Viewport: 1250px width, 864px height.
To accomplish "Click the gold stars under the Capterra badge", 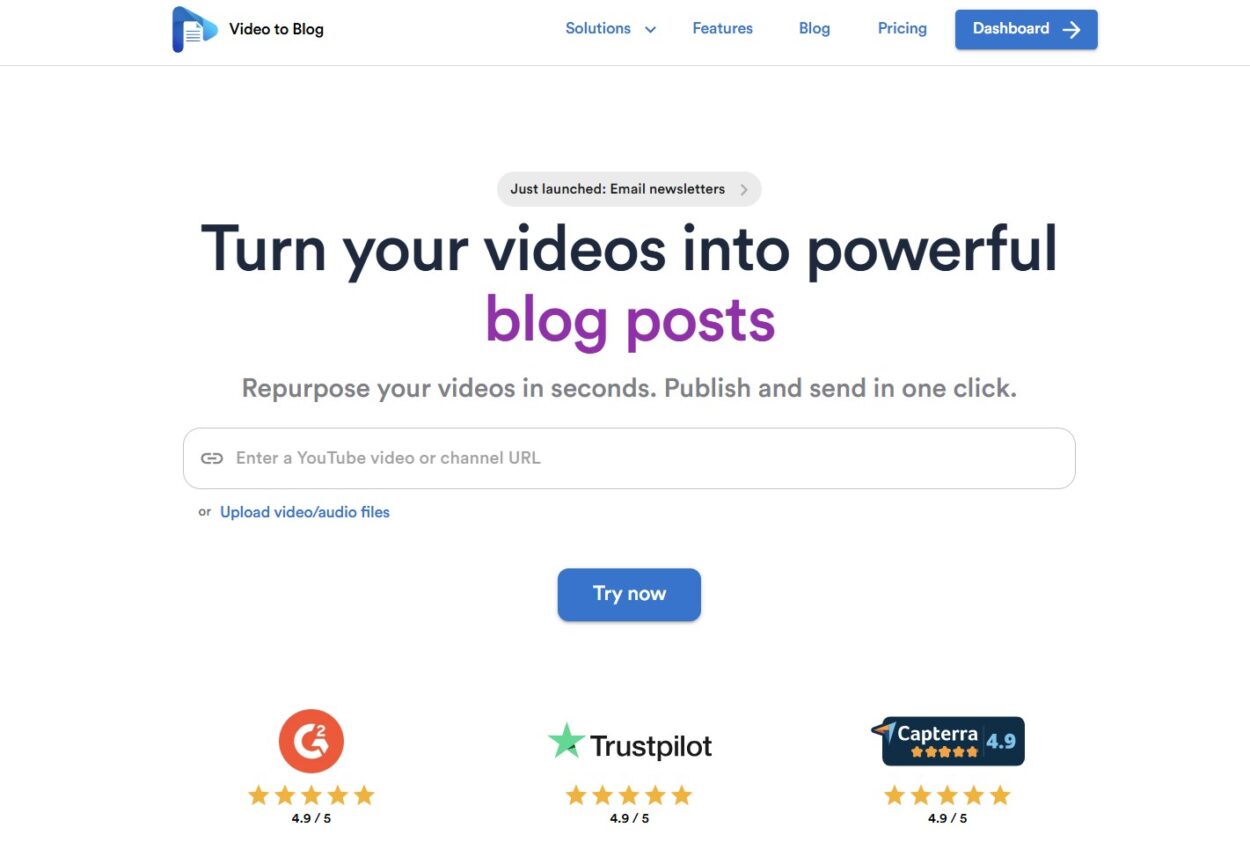I will tap(947, 796).
